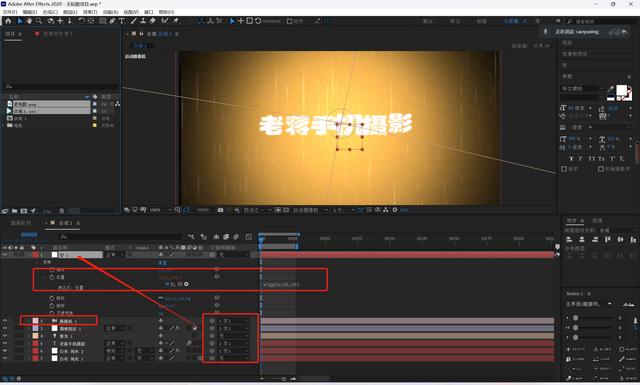The width and height of the screenshot is (640, 385).
Task: Click the first slider in Motion 2 panel
Action: point(591,318)
